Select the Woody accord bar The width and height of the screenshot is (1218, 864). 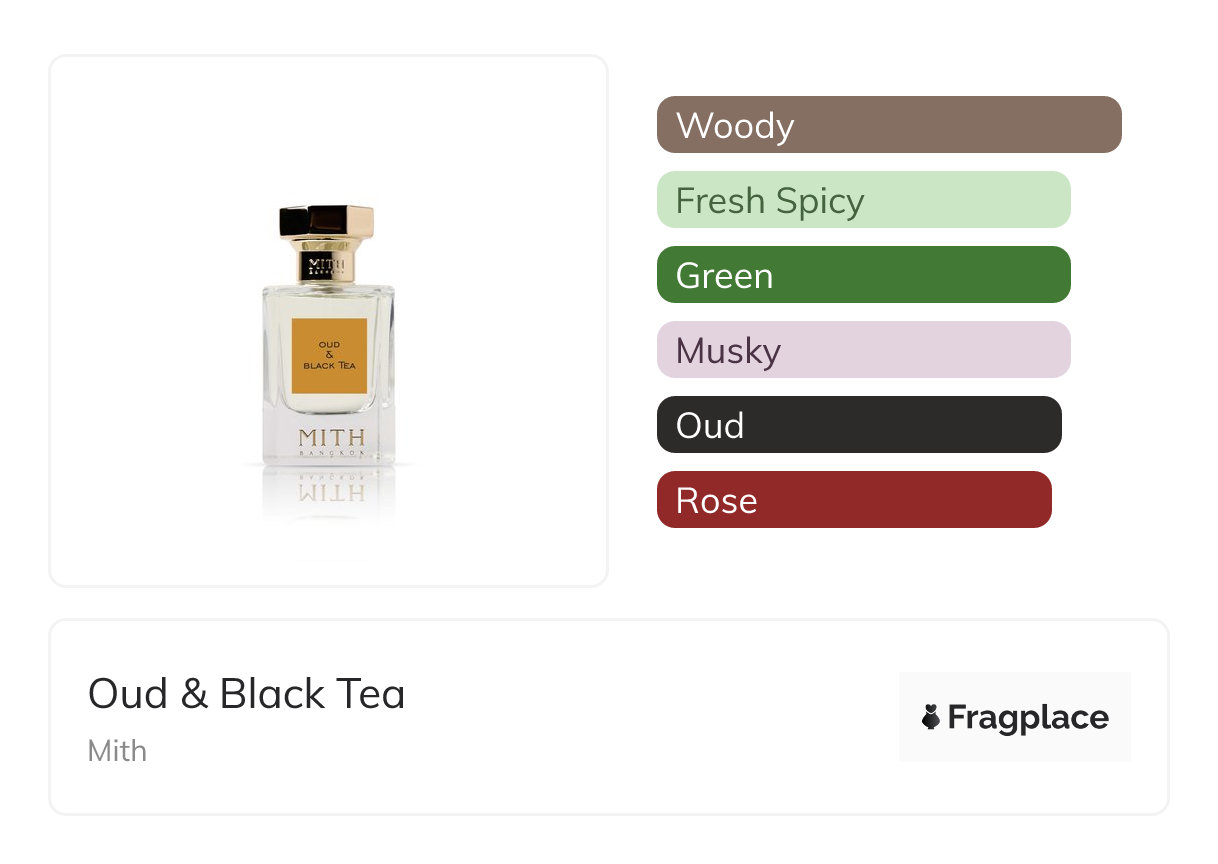click(888, 125)
